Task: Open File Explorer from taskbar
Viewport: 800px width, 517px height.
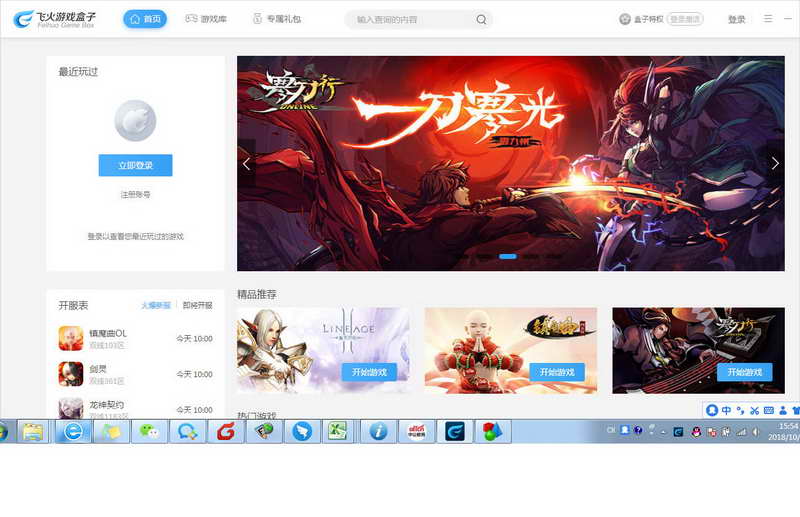Action: pyautogui.click(x=33, y=432)
